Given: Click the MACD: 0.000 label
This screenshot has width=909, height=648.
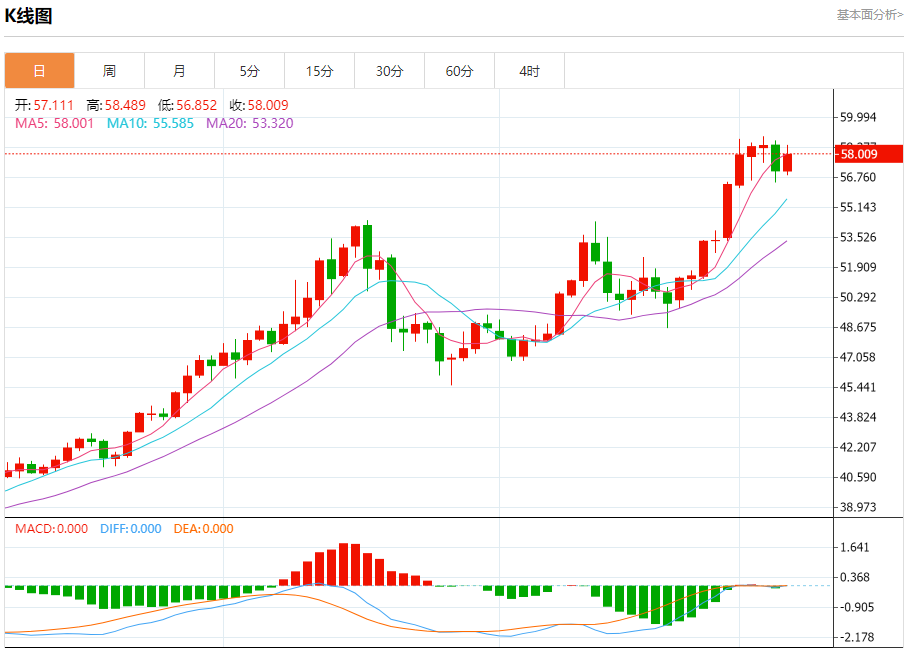Looking at the screenshot, I should [x=51, y=529].
